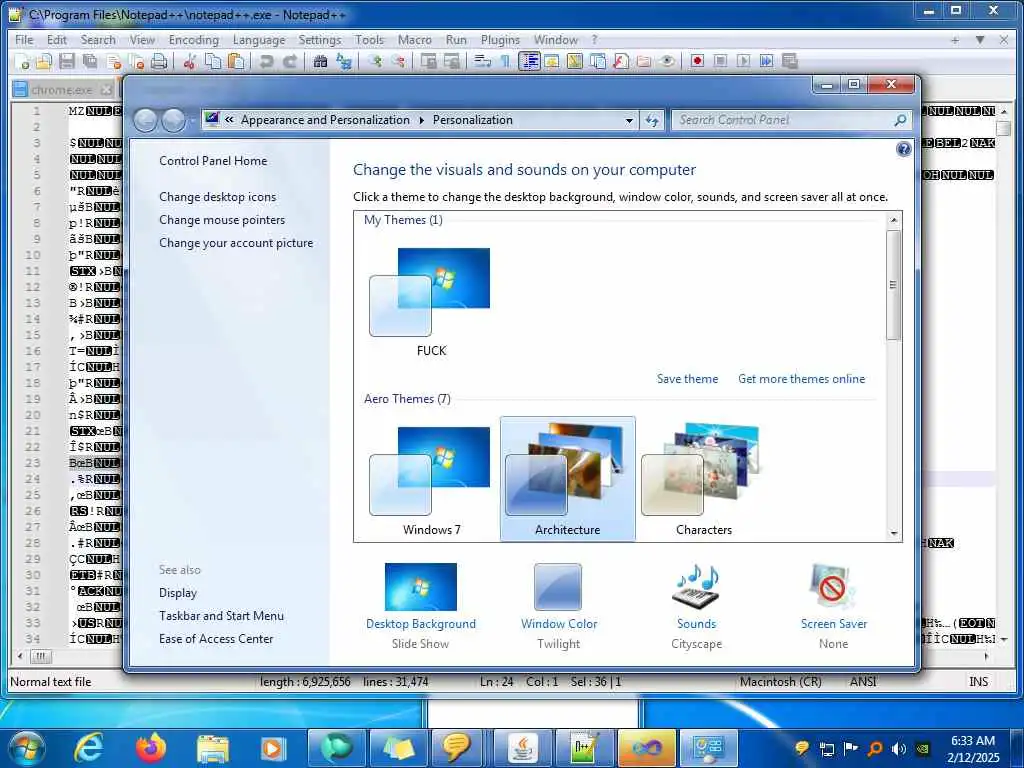Click the Undo arrow in Notepad++ toolbar

tap(266, 61)
